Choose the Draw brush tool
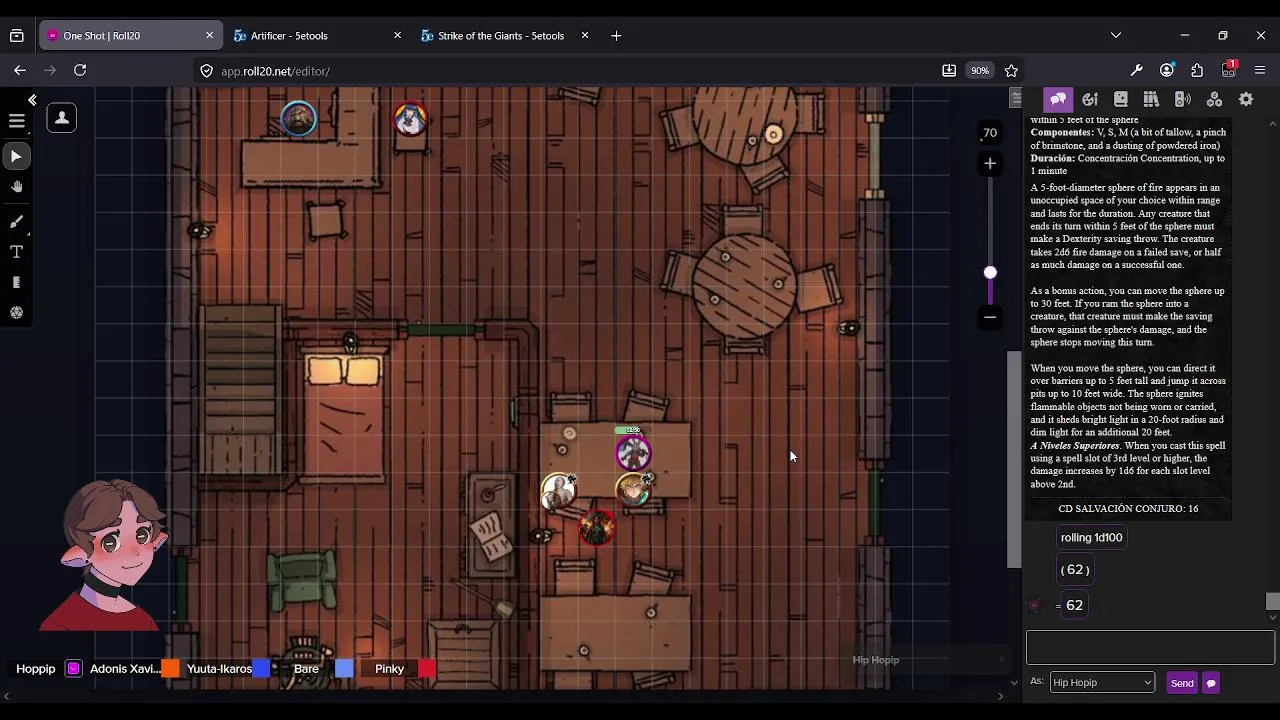The width and height of the screenshot is (1280, 720). click(16, 221)
